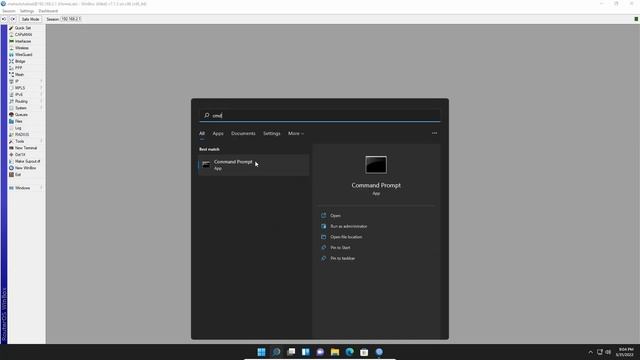640x360 pixels.
Task: Expand the More filter dropdown
Action: point(296,133)
